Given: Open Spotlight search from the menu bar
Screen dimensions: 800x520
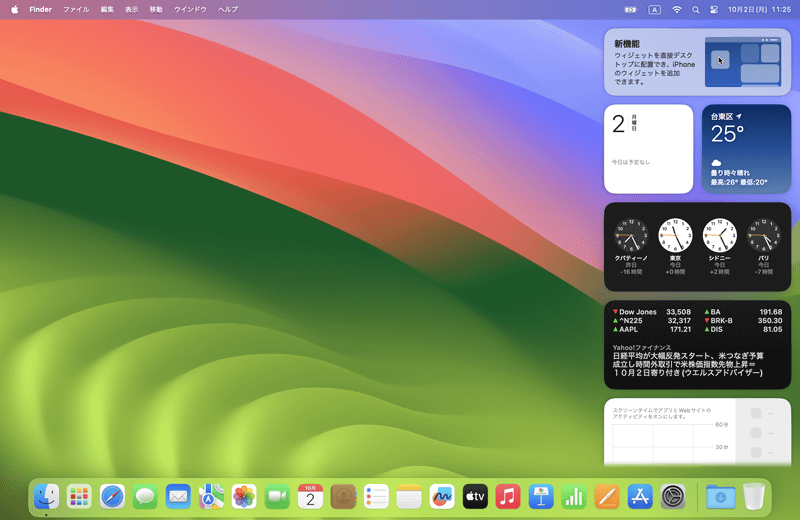Looking at the screenshot, I should (695, 9).
